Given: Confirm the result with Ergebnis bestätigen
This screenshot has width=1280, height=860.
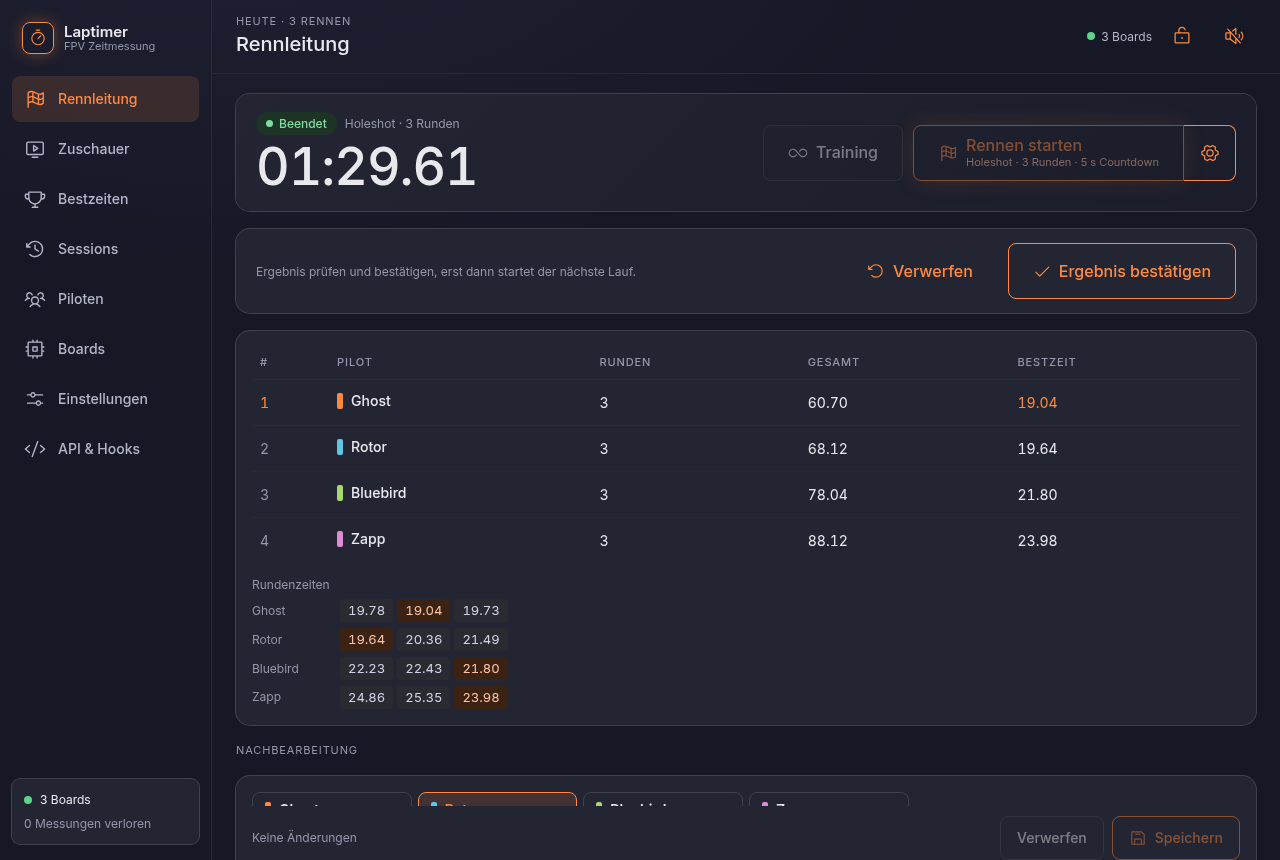Looking at the screenshot, I should coord(1122,271).
